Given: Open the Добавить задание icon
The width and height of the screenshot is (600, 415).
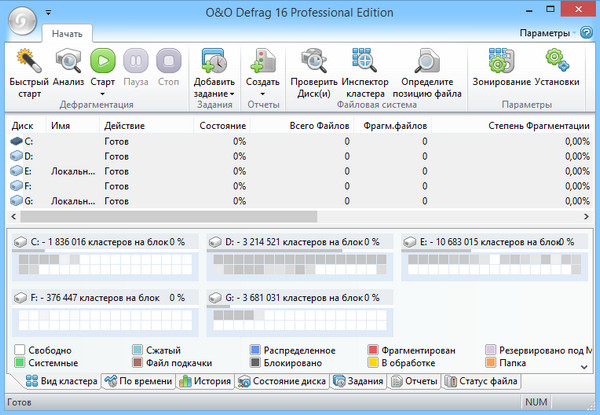Looking at the screenshot, I should pos(214,60).
